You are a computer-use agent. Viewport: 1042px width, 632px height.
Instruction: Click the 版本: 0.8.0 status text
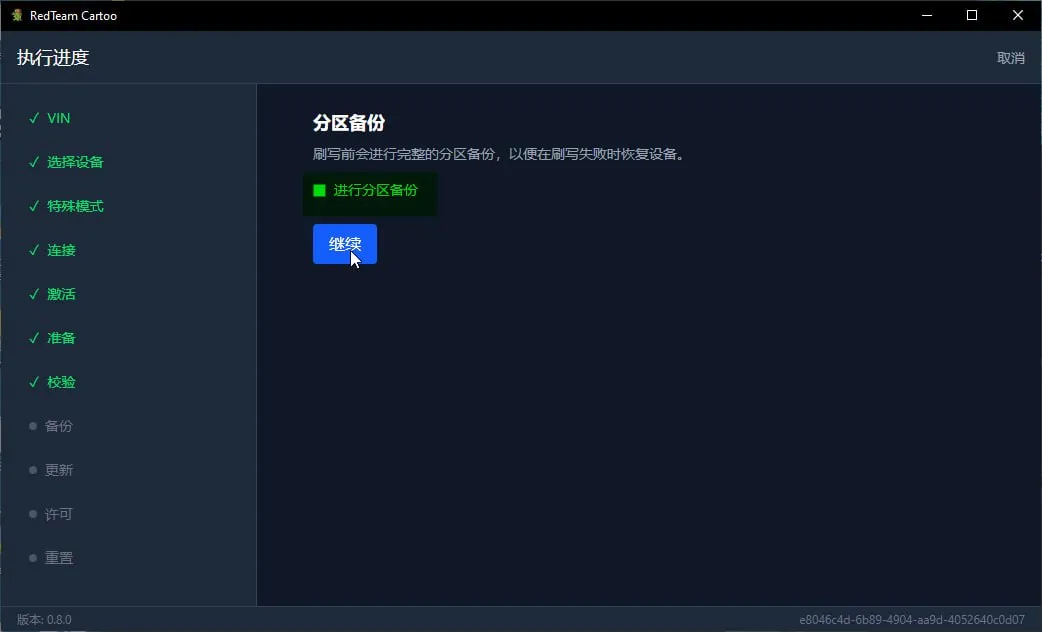click(x=44, y=619)
